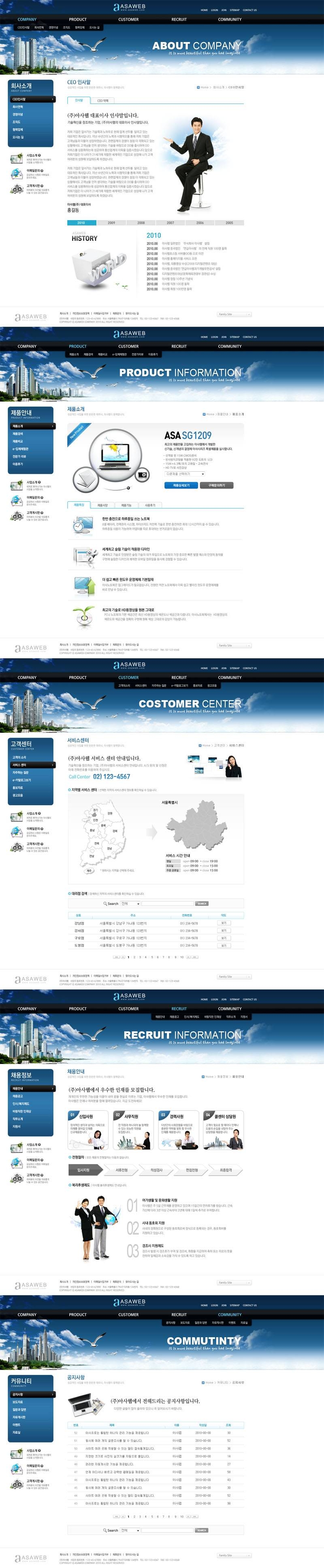
Task: Click 이메일문의 sidebar icon under 회사소개 menu
Action: click(17, 173)
